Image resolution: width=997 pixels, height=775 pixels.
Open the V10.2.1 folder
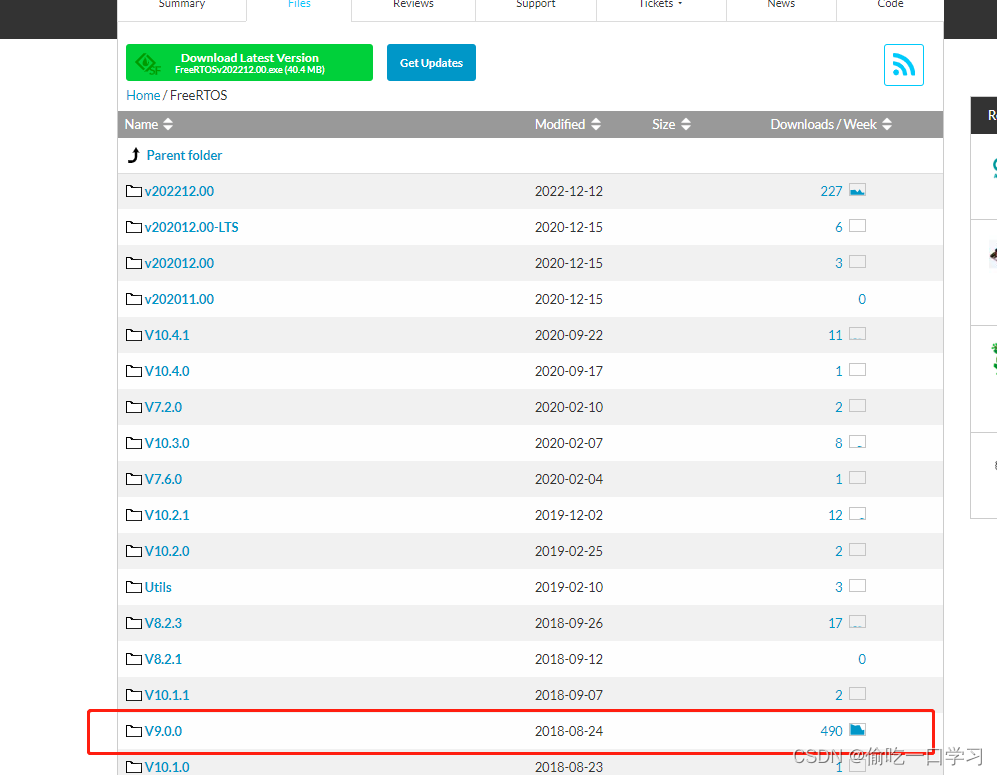tap(167, 515)
